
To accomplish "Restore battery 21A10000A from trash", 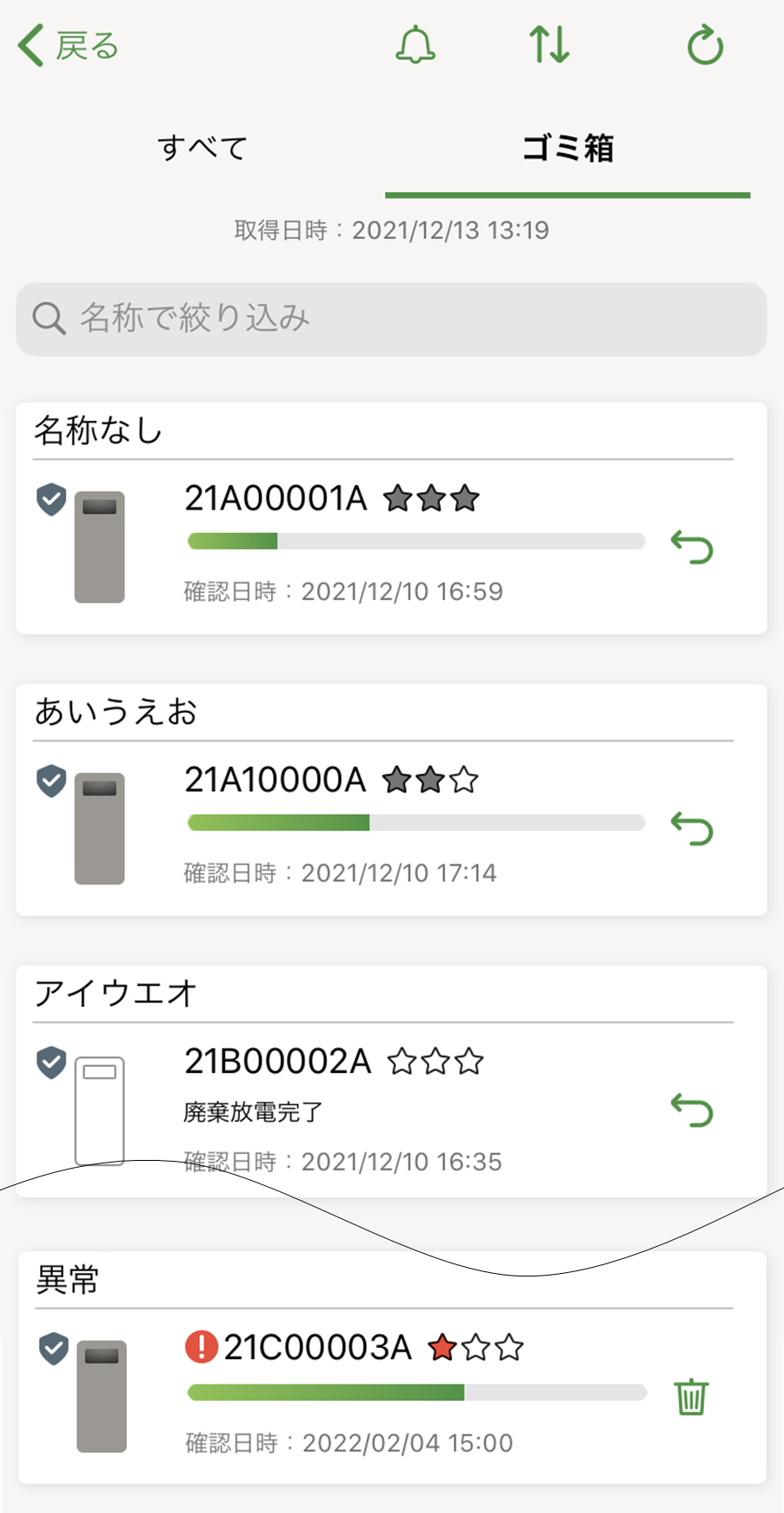I will [x=692, y=830].
